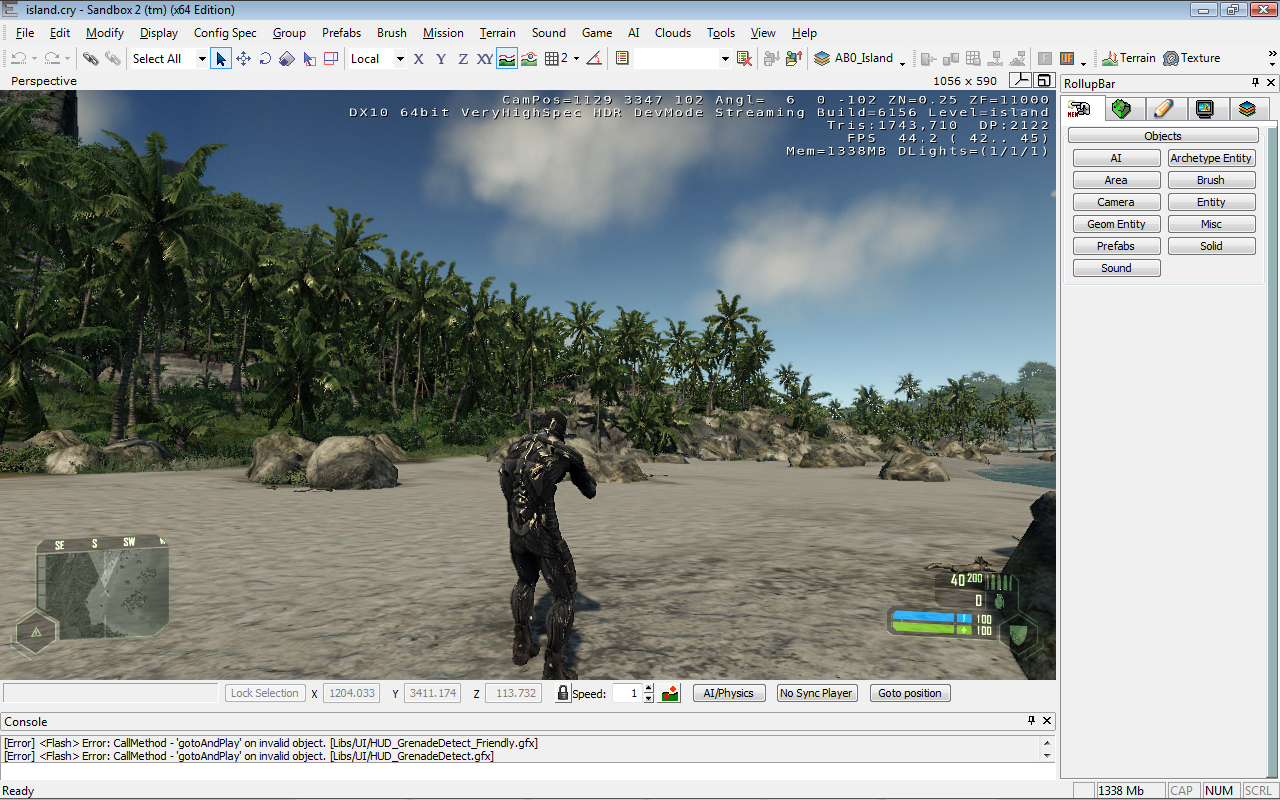Open the Display Settings tab in the RollupBar
This screenshot has height=800, width=1280.
coord(1204,109)
